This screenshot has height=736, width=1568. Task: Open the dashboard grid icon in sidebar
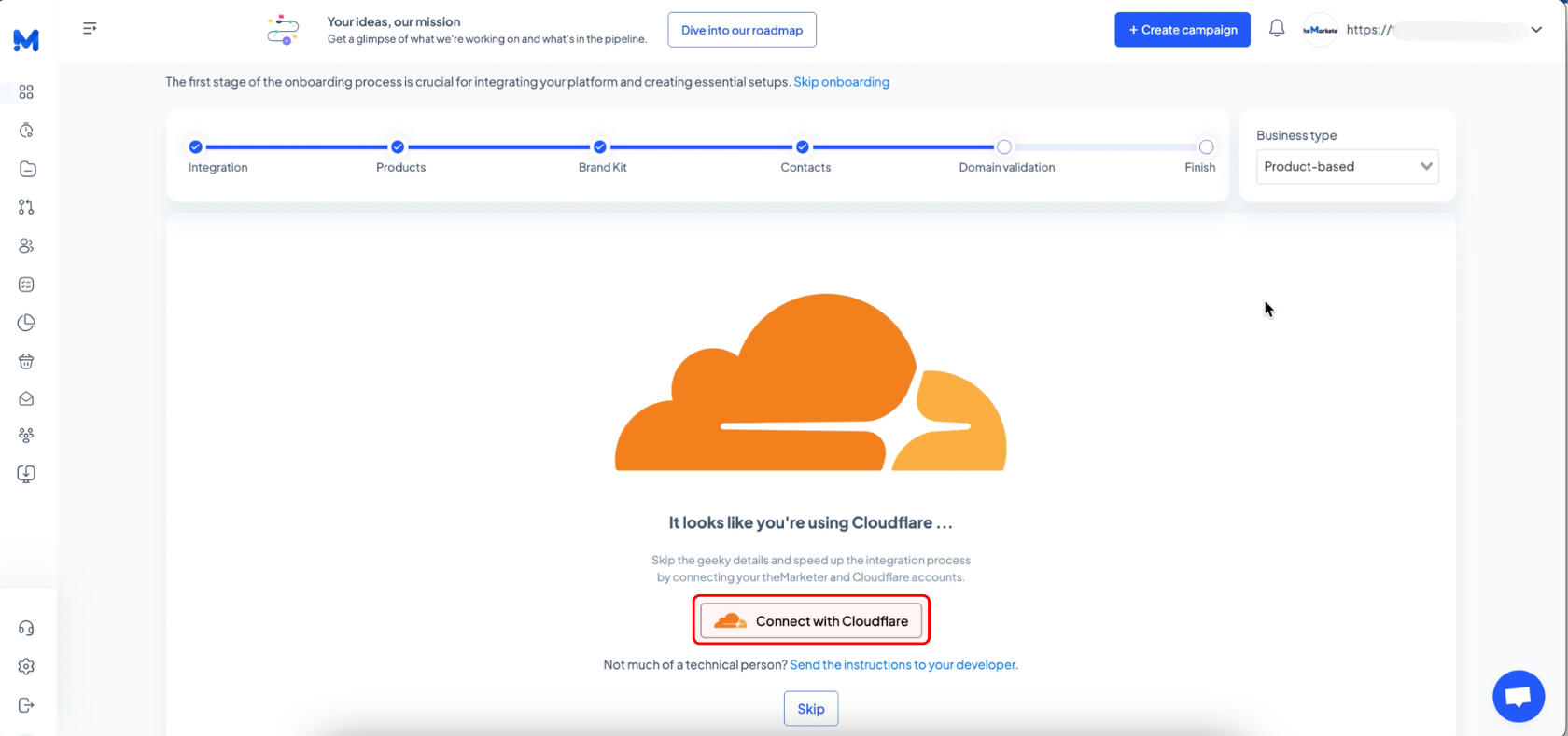click(x=26, y=92)
